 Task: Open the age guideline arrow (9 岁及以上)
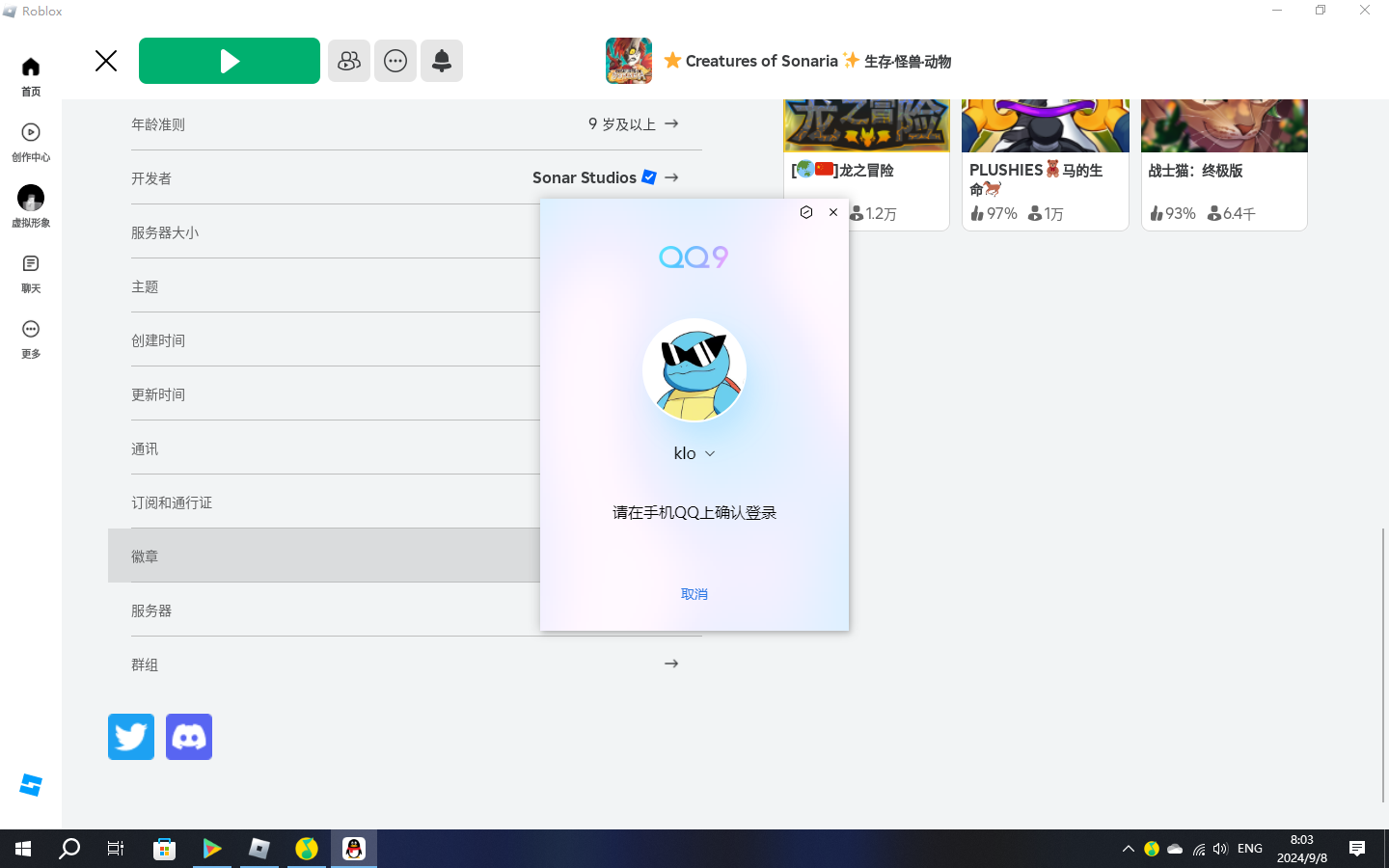(x=671, y=123)
